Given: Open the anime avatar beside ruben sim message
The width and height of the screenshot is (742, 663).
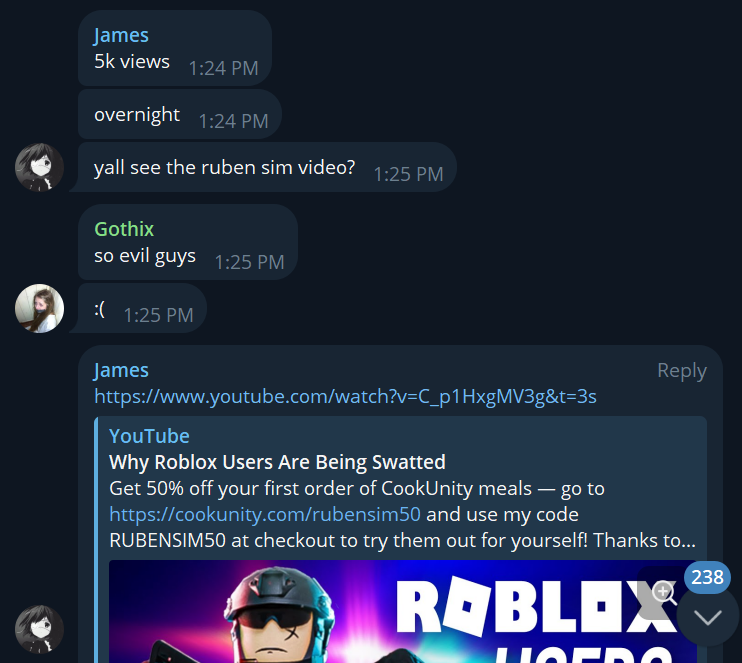Looking at the screenshot, I should pyautogui.click(x=39, y=167).
